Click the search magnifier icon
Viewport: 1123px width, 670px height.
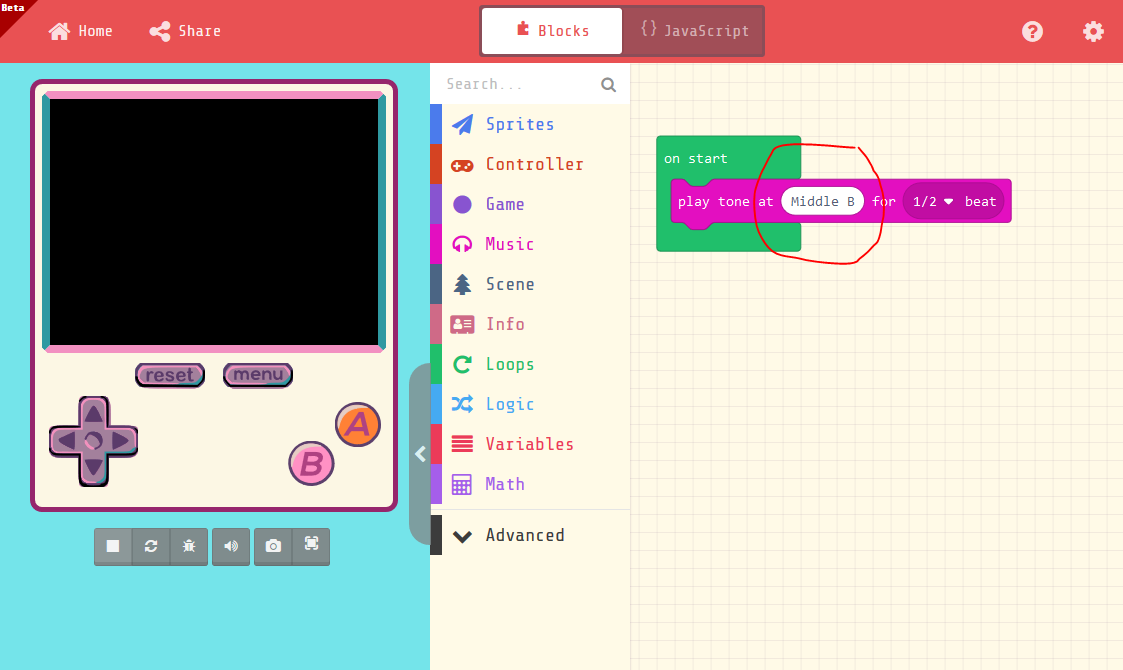[608, 85]
